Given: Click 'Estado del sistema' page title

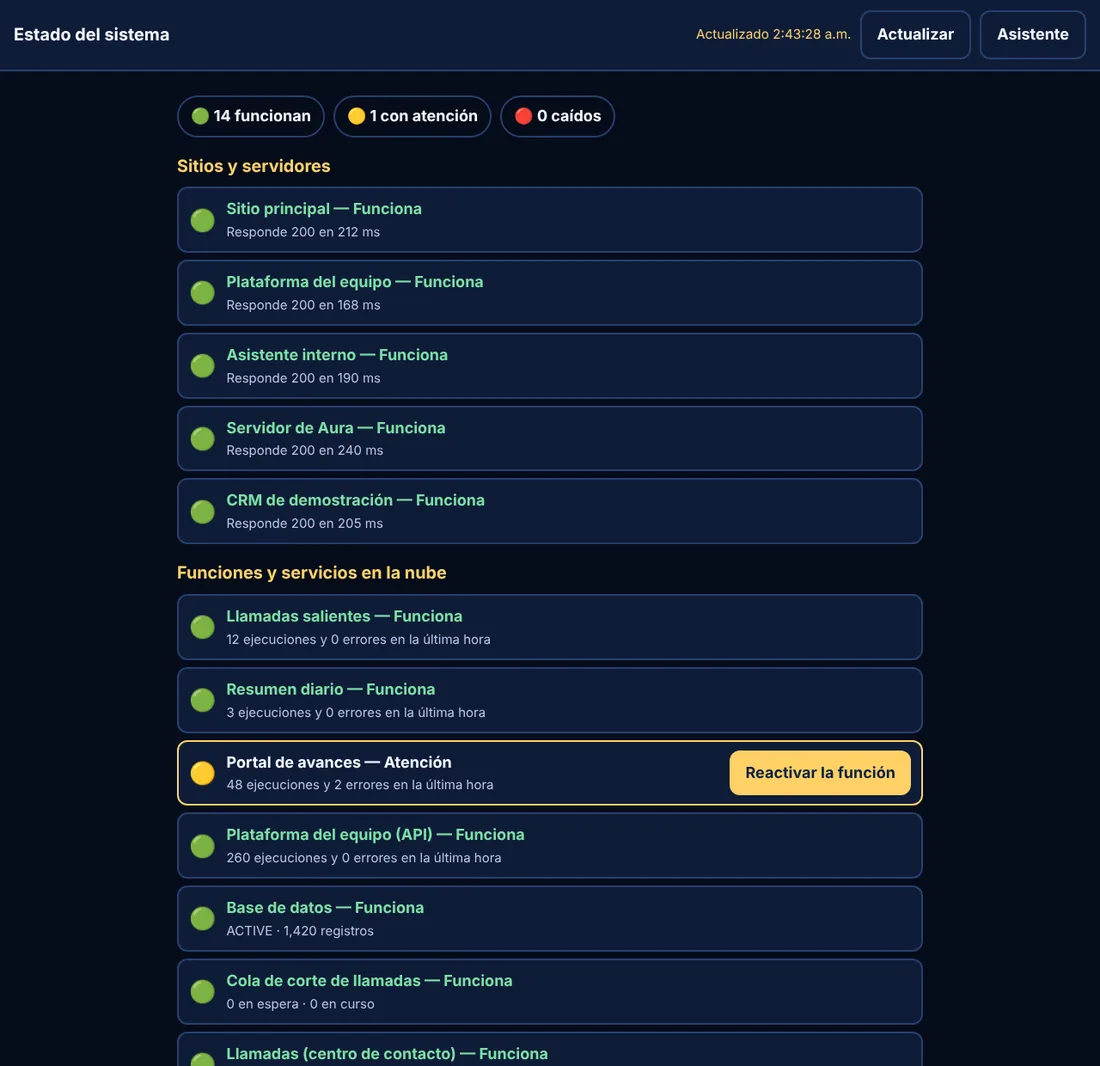Looking at the screenshot, I should (91, 34).
